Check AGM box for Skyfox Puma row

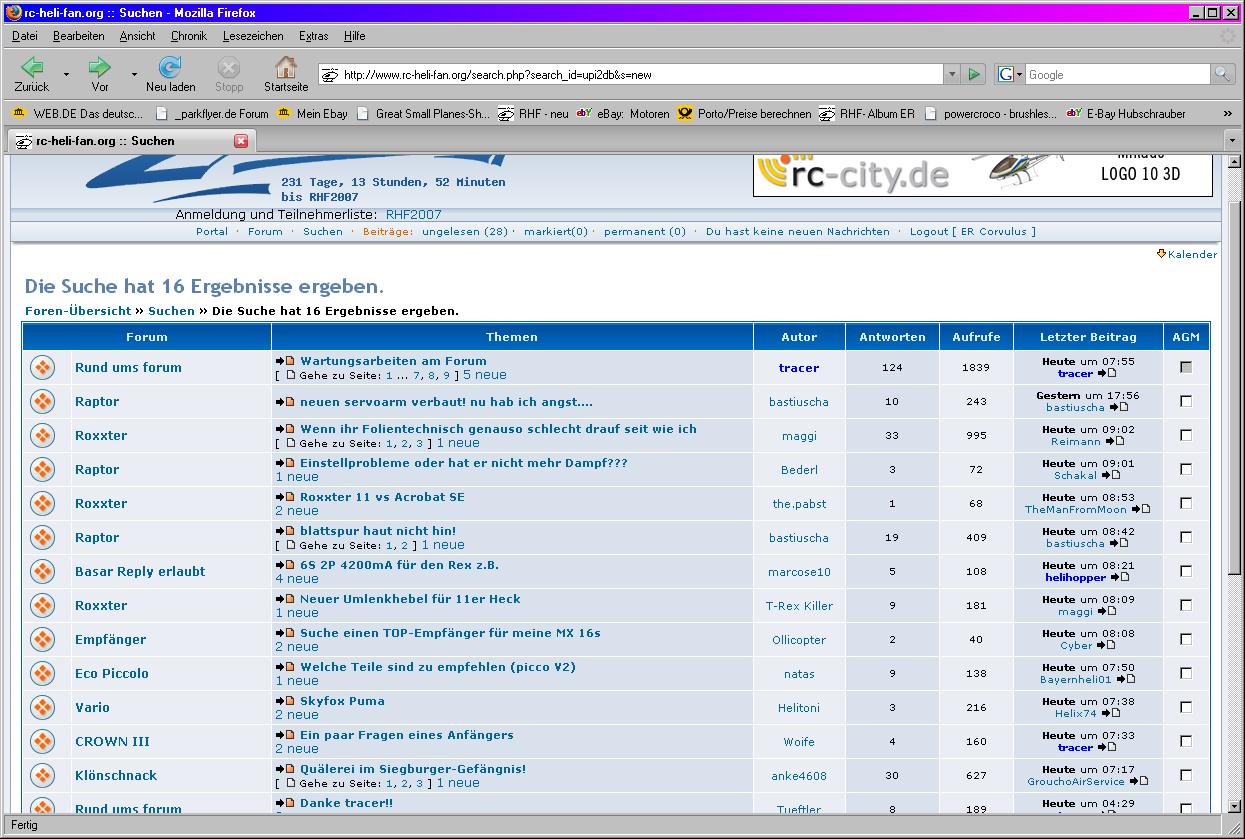tap(1186, 707)
